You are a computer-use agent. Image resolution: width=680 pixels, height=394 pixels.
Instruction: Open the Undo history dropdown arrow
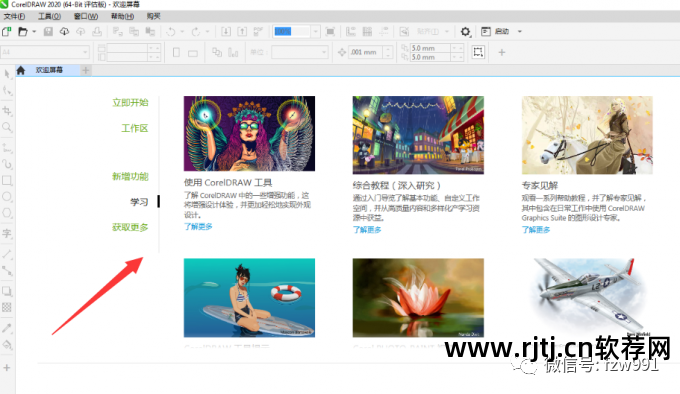pyautogui.click(x=182, y=32)
